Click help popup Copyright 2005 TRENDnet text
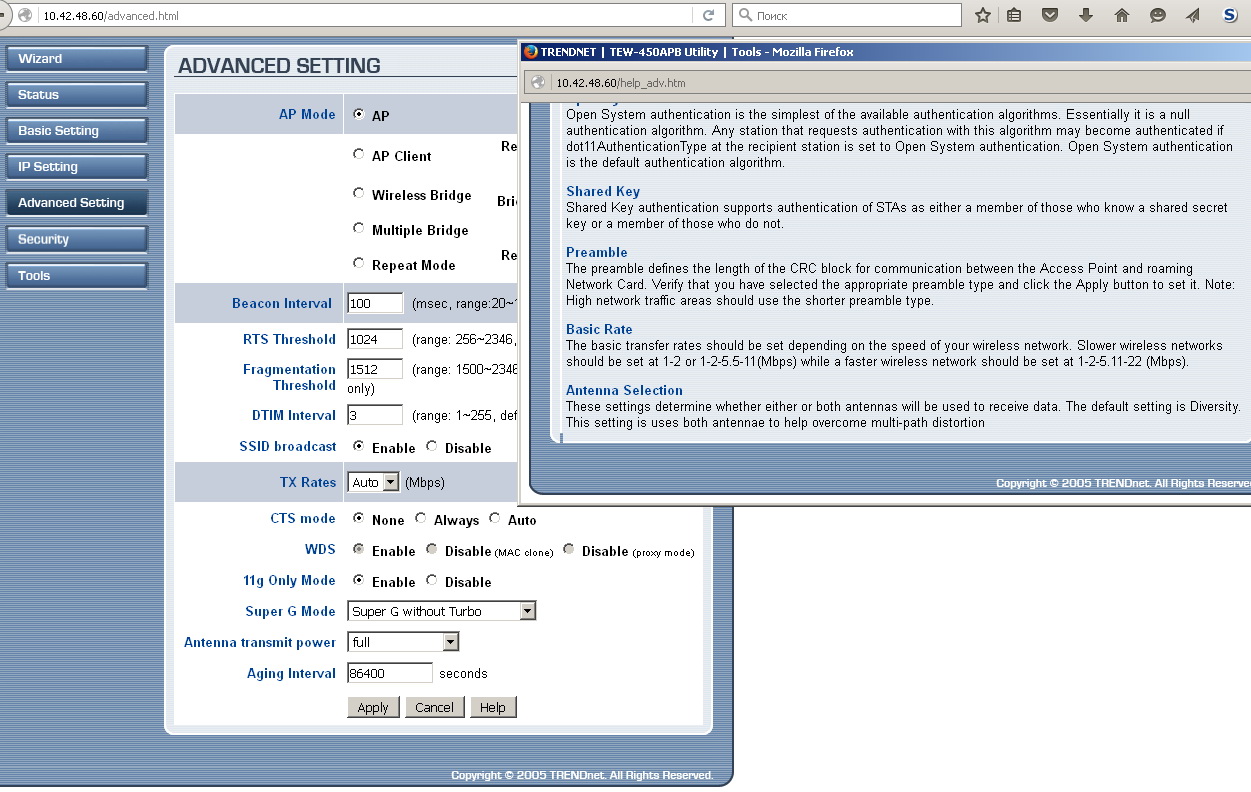1251x792 pixels. [1123, 483]
